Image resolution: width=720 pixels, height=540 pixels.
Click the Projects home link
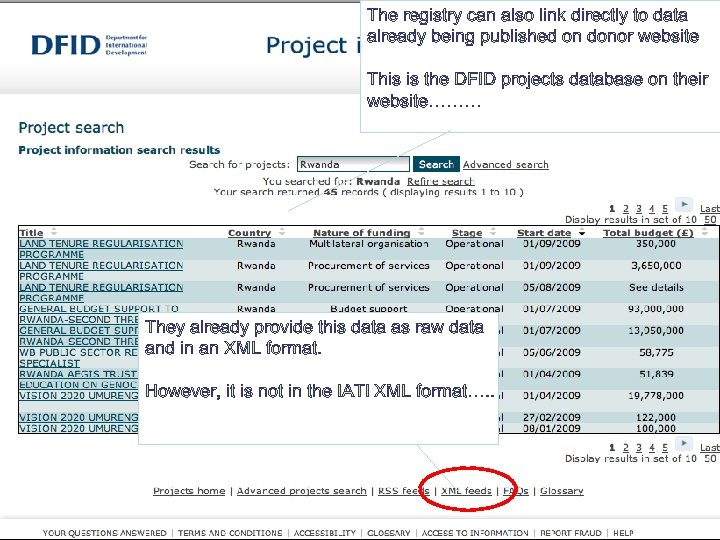pyautogui.click(x=189, y=491)
